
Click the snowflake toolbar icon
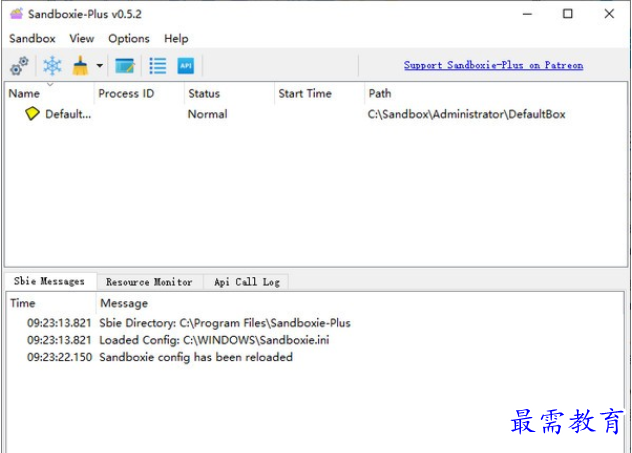(52, 66)
